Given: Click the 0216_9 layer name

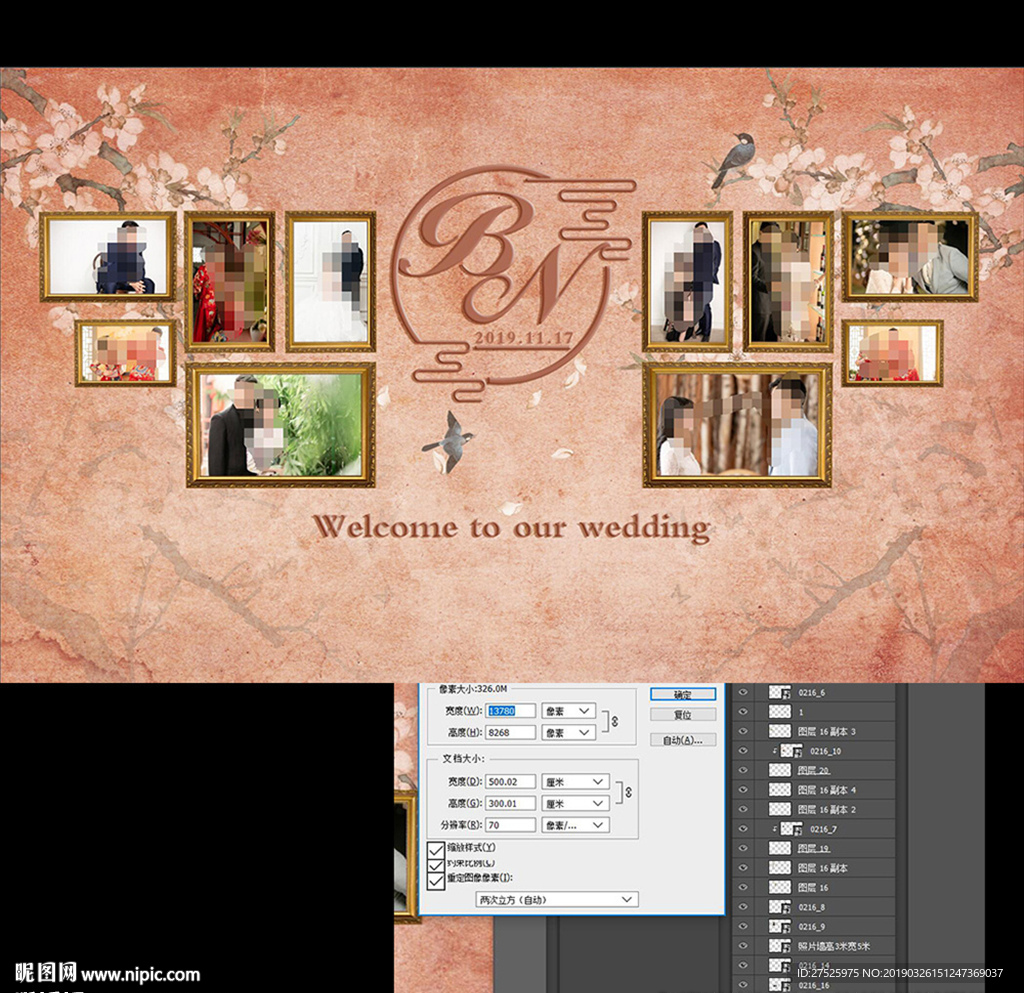Looking at the screenshot, I should click(811, 926).
